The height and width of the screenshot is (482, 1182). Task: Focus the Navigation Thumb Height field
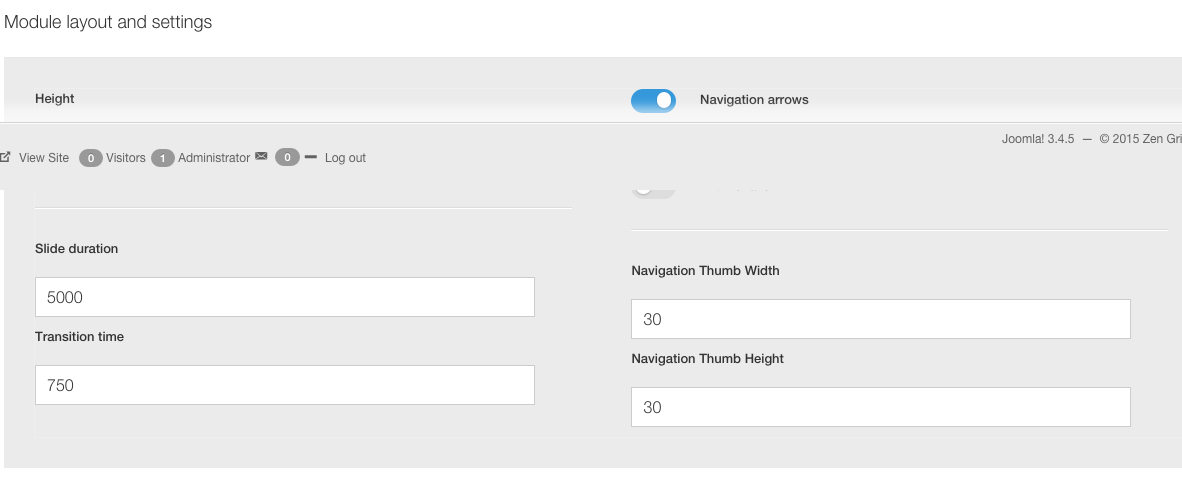pyautogui.click(x=880, y=407)
